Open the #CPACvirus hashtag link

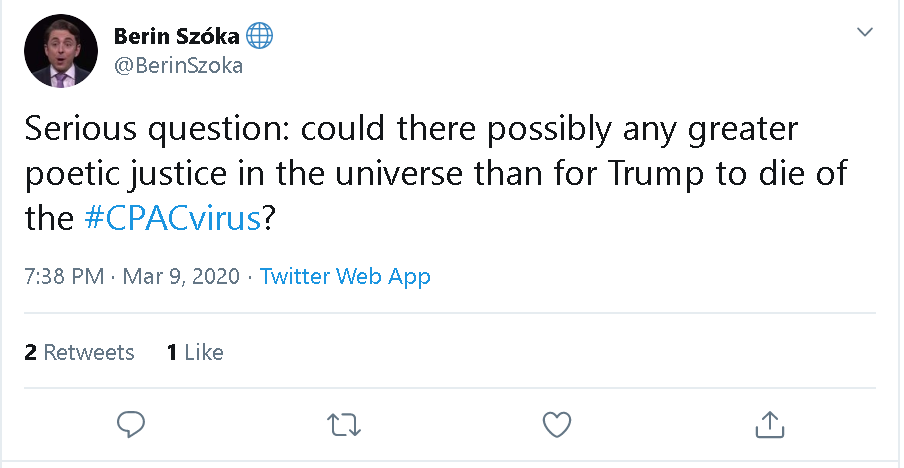[x=173, y=219]
